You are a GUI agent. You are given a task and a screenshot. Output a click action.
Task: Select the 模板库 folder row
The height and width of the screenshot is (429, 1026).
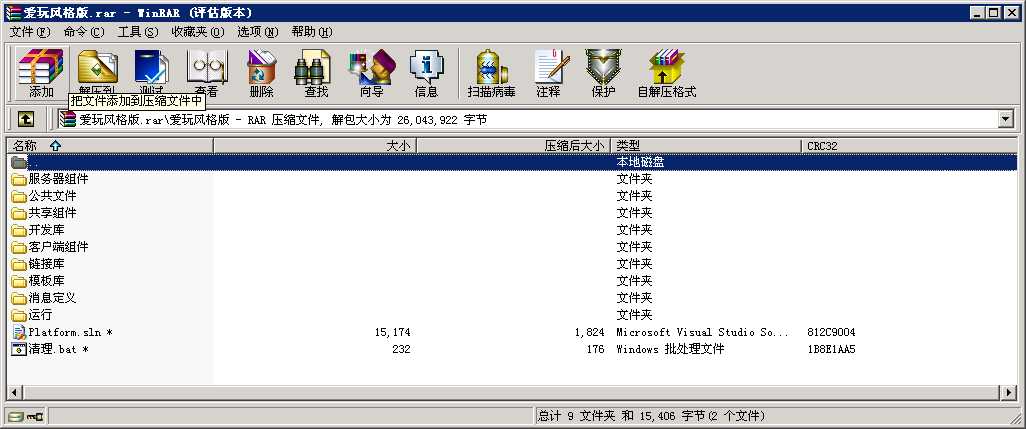[512, 281]
